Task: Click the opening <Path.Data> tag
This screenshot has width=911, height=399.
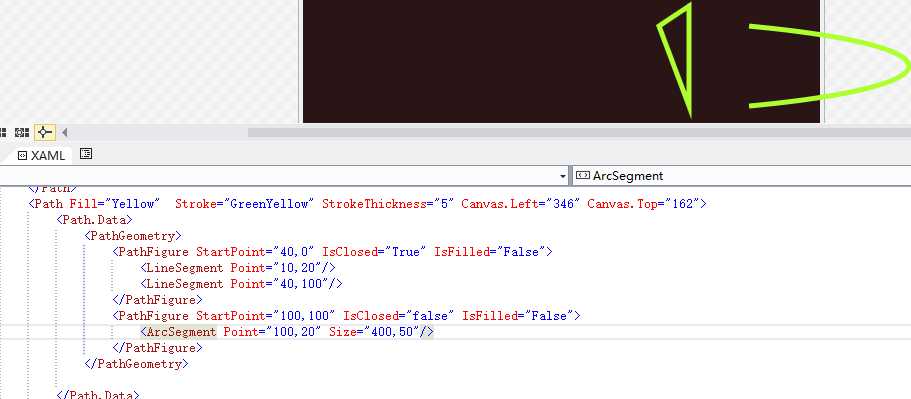Action: click(95, 220)
